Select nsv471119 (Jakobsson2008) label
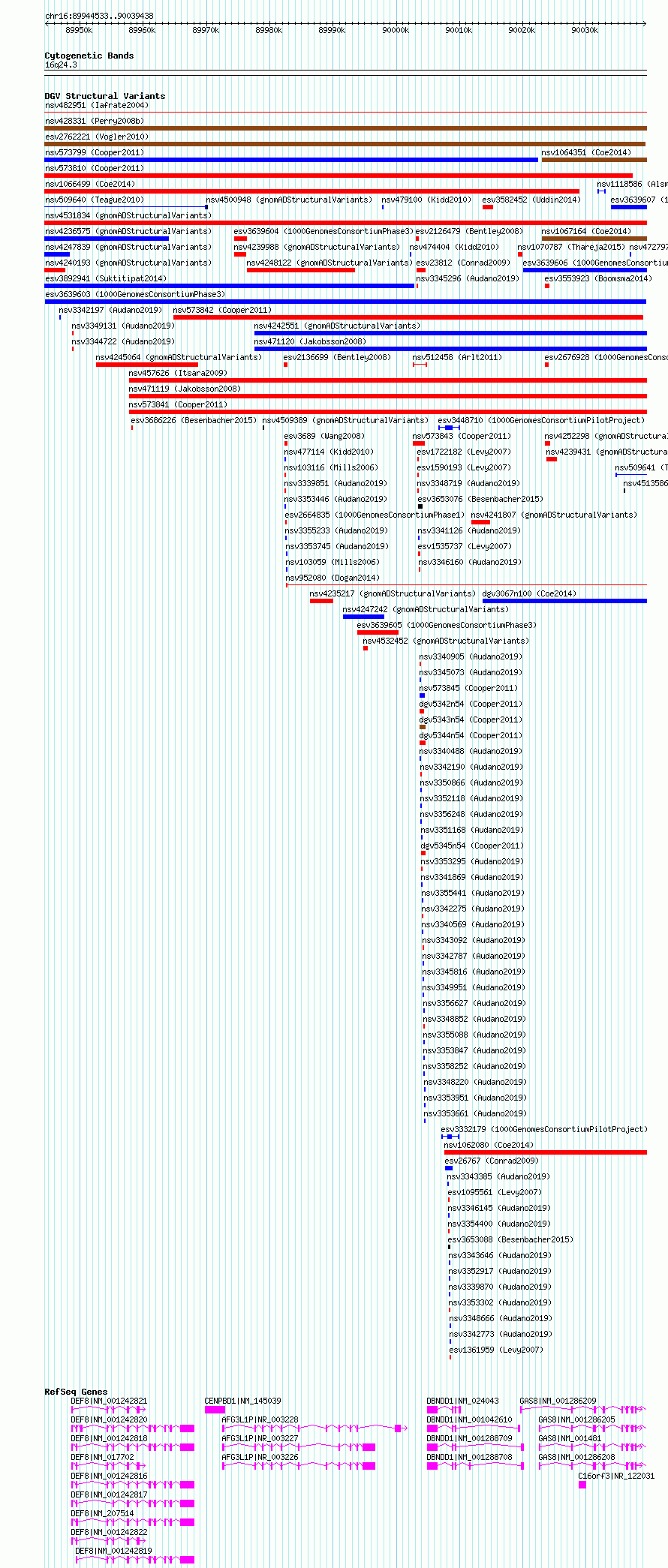The width and height of the screenshot is (668, 1568). click(x=185, y=389)
